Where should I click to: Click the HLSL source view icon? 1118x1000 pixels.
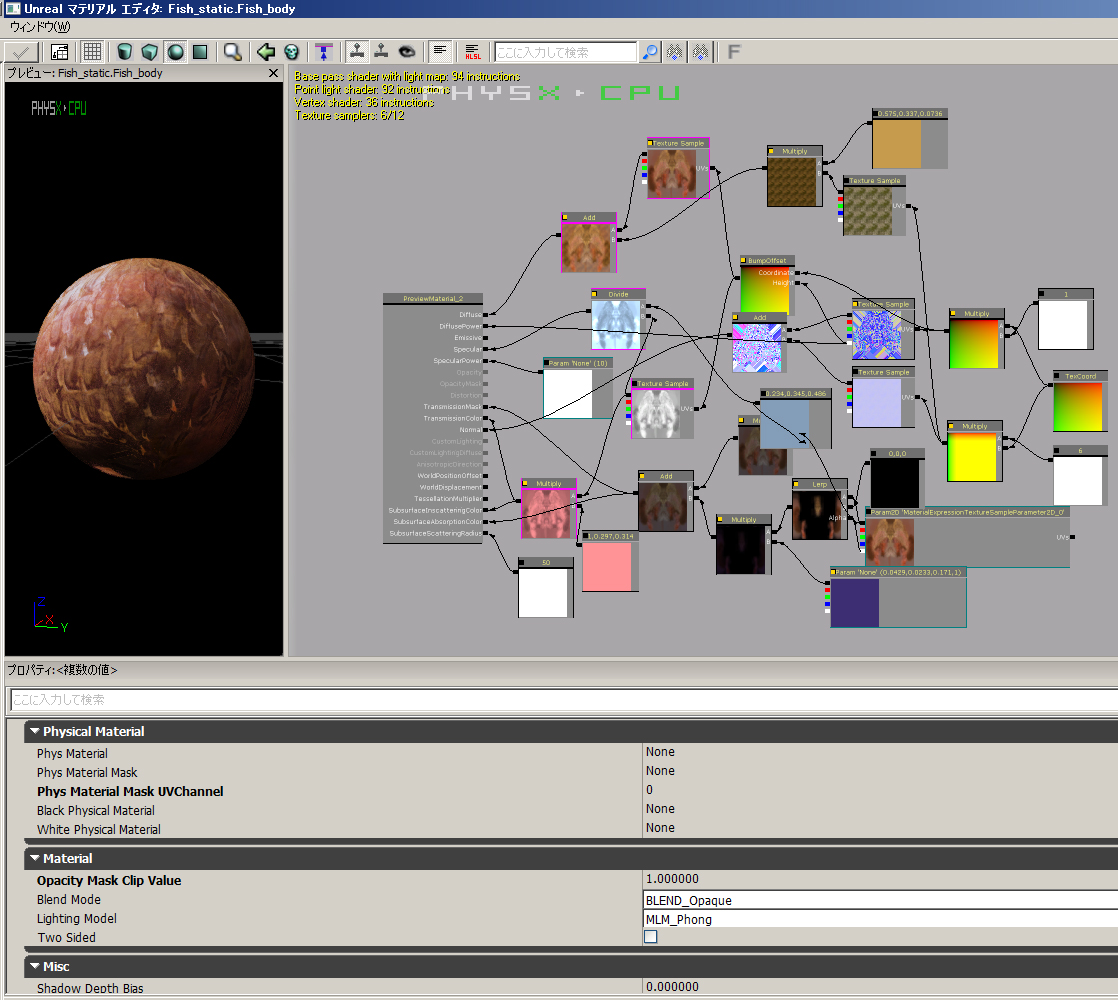(473, 52)
